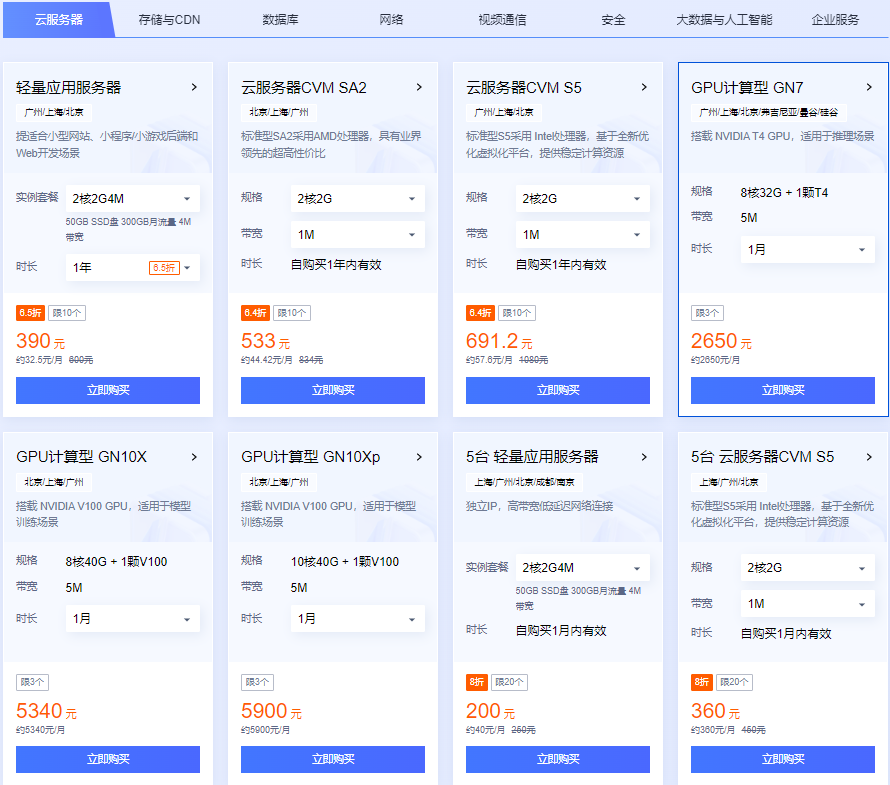Click 限3个 limit tag above 2650元
890x785 pixels.
(707, 313)
